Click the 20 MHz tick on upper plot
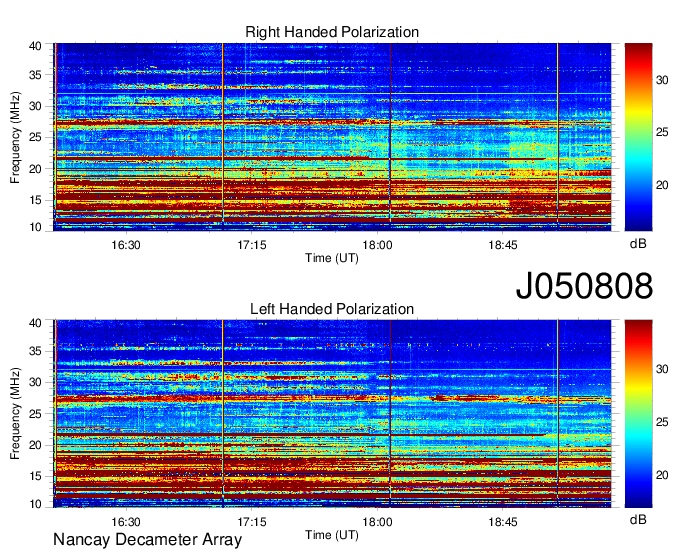This screenshot has width=680, height=552. (36, 169)
